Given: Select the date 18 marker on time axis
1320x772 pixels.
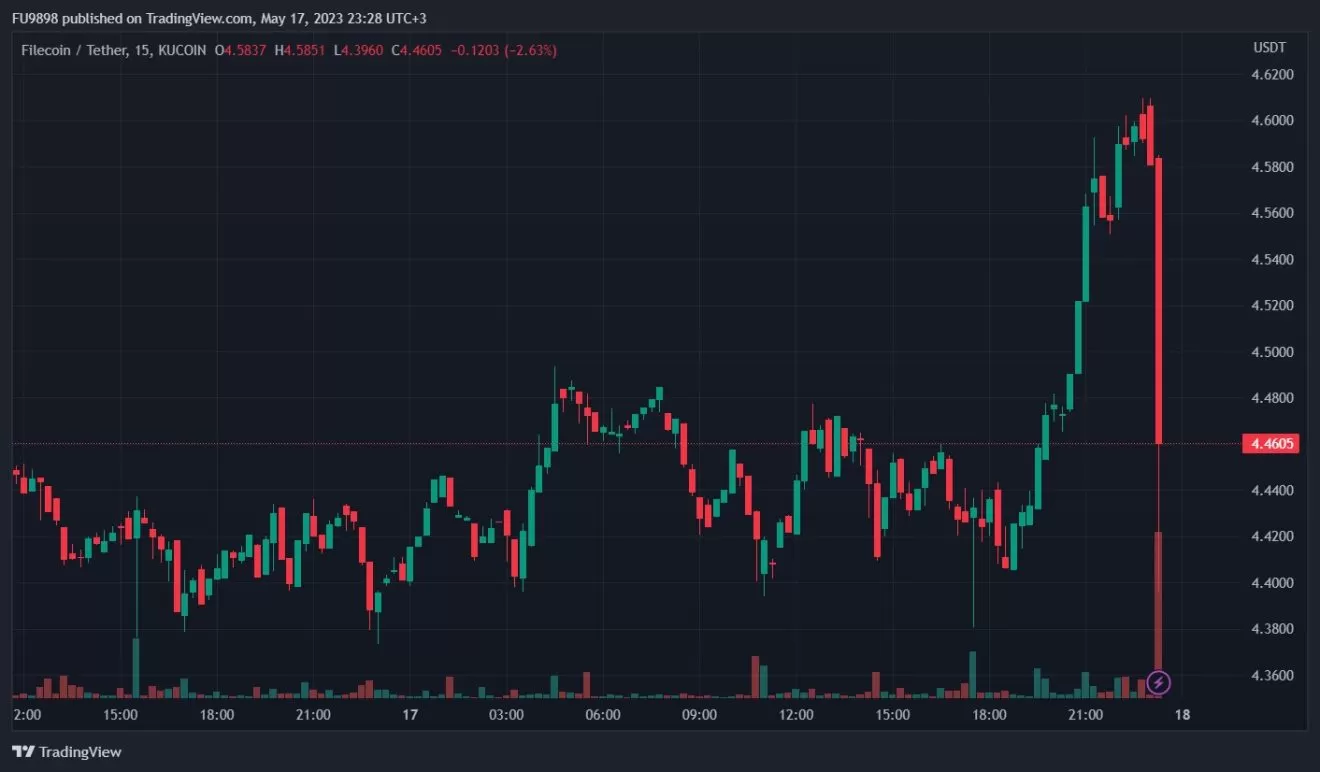Looking at the screenshot, I should point(1181,715).
